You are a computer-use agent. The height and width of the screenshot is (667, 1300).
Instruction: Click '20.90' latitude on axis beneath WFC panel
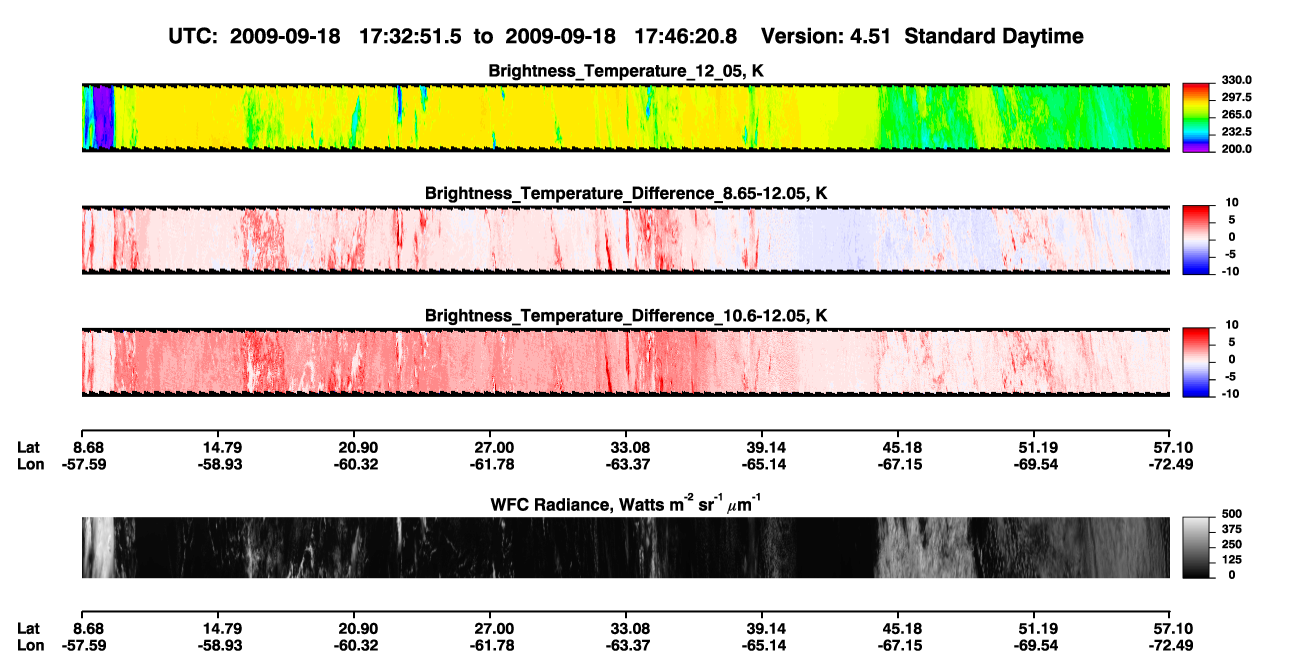358,628
